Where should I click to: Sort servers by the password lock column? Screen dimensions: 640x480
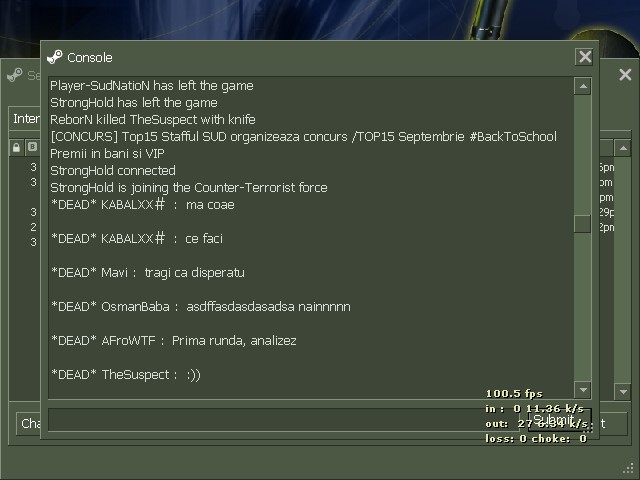pos(16,147)
